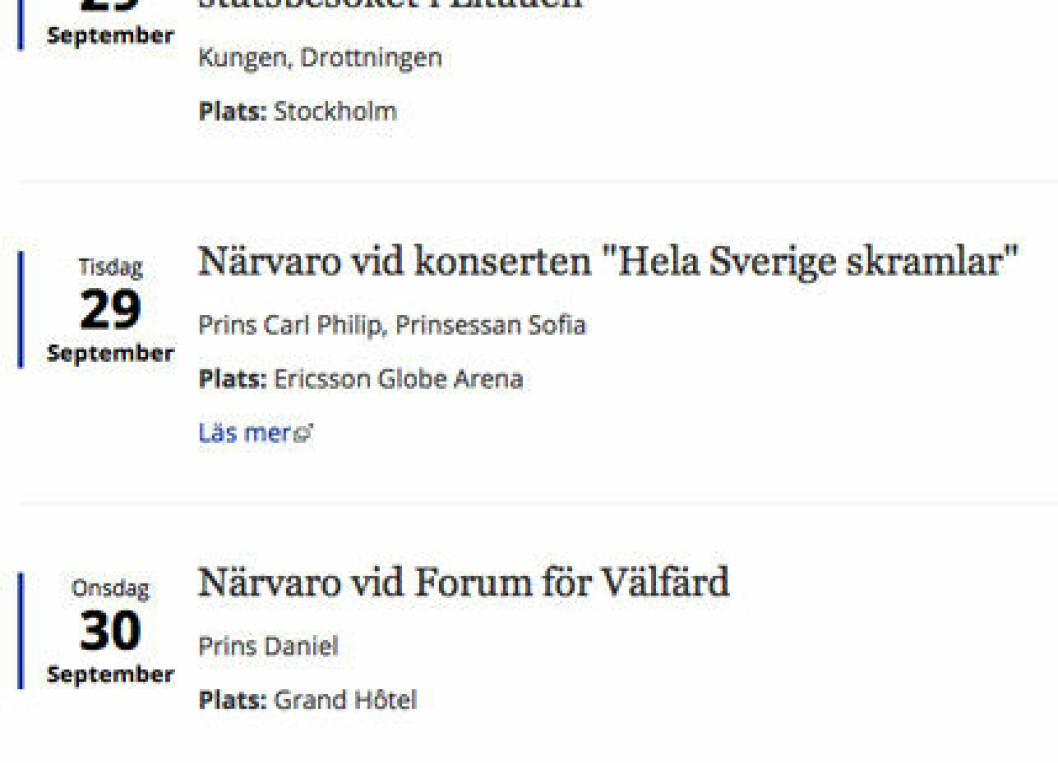Click the blue marker bar beside Onsdag 30
1058x763 pixels.
pyautogui.click(x=20, y=631)
